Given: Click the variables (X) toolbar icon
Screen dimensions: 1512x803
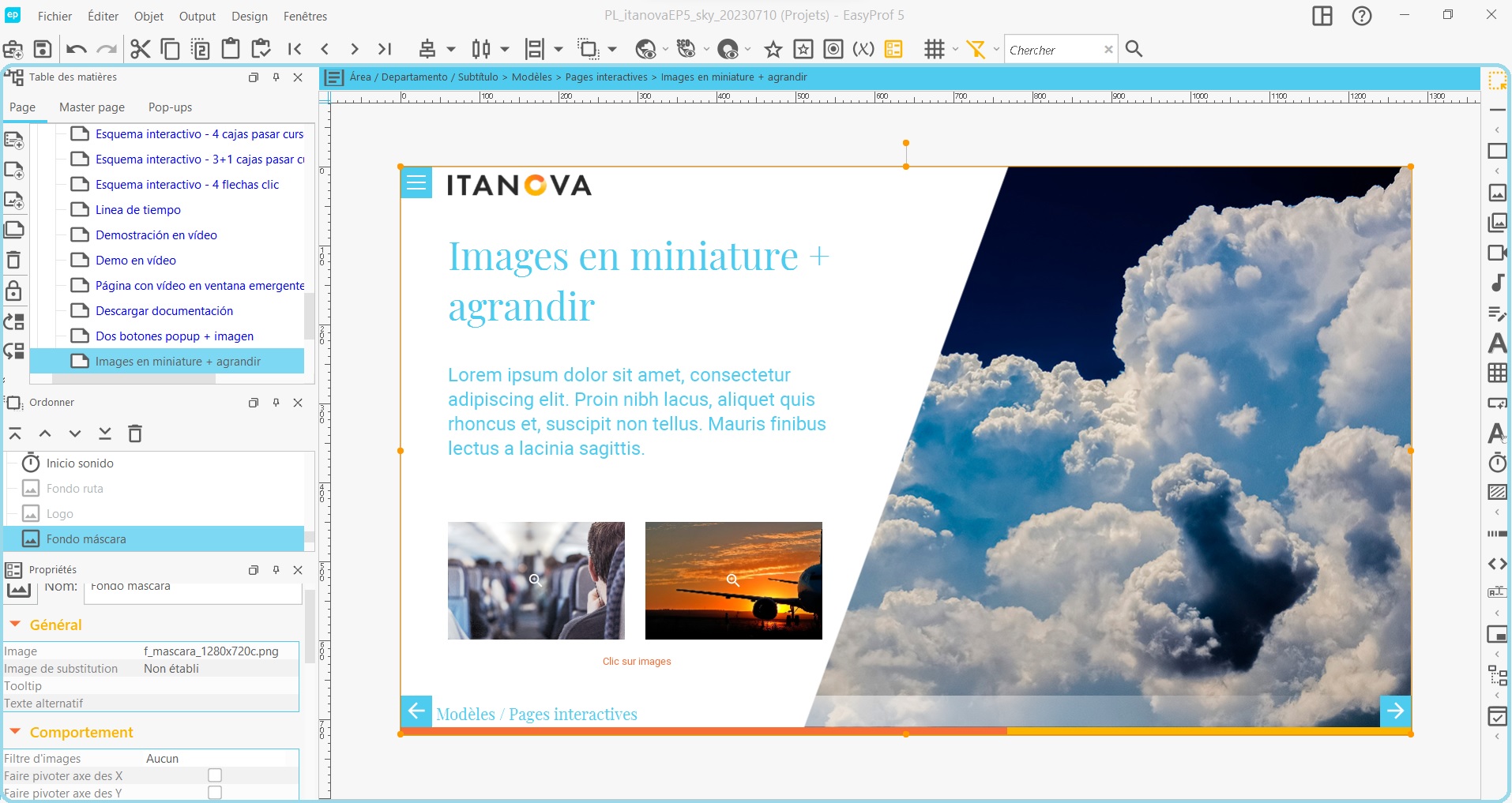Looking at the screenshot, I should coord(864,48).
